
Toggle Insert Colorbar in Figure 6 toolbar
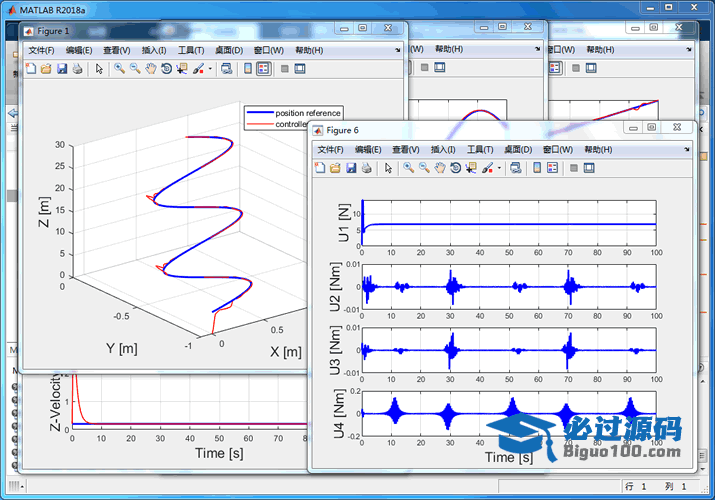click(537, 168)
